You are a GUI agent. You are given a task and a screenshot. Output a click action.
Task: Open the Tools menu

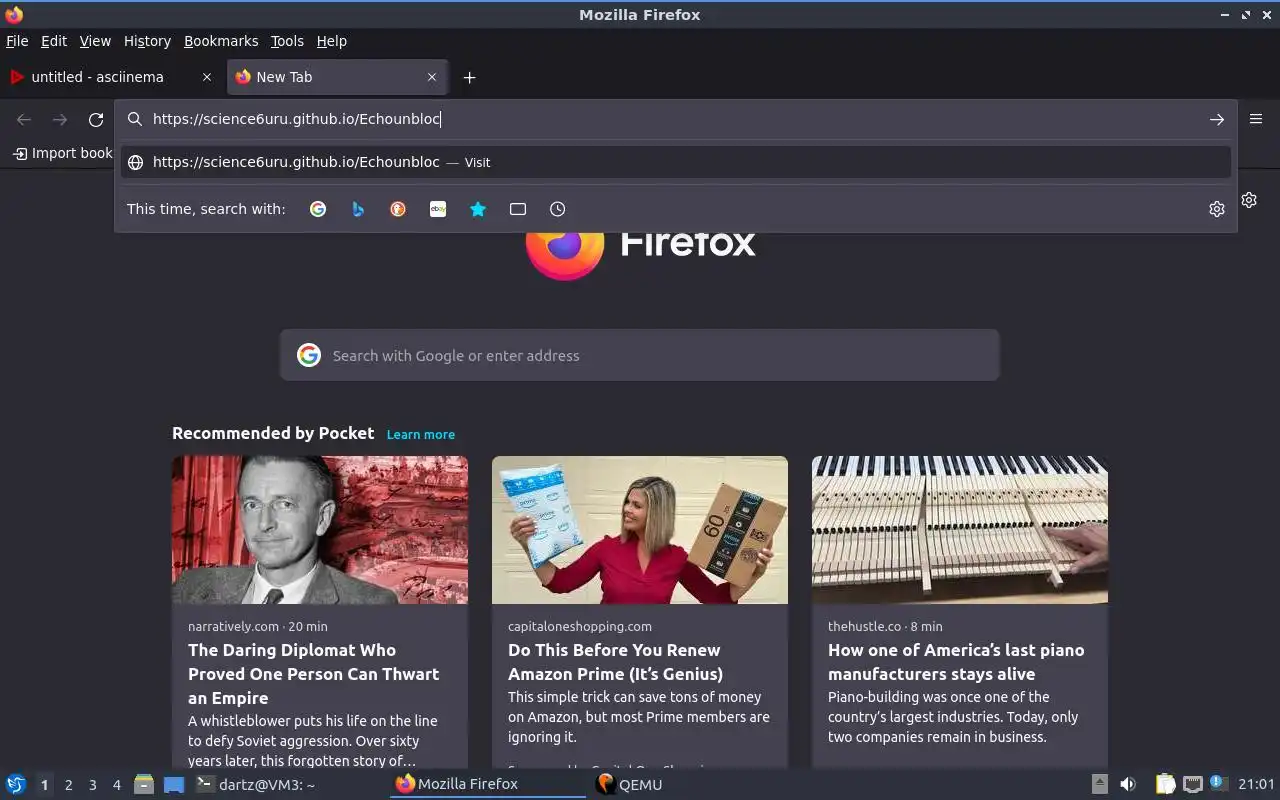coord(287,41)
